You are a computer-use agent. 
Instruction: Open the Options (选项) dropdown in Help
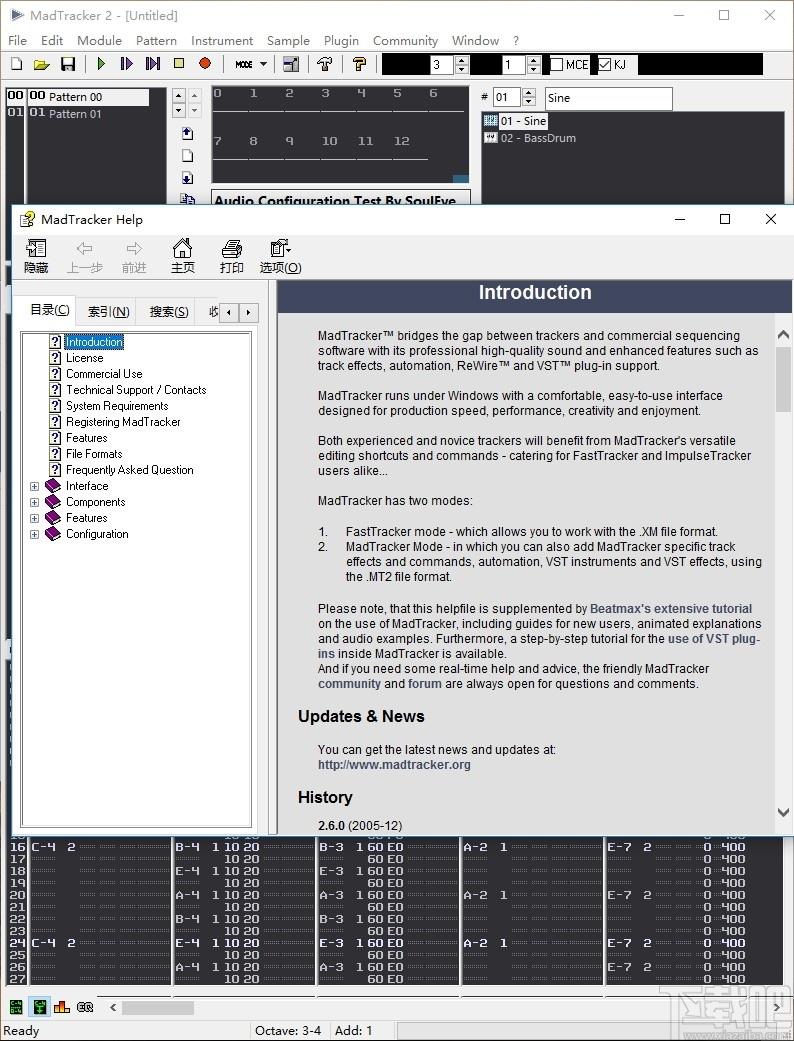(280, 256)
